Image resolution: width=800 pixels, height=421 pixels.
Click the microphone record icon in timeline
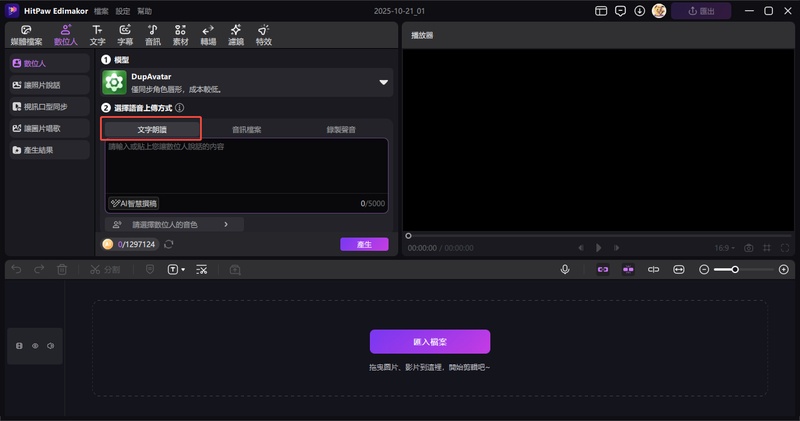click(565, 269)
